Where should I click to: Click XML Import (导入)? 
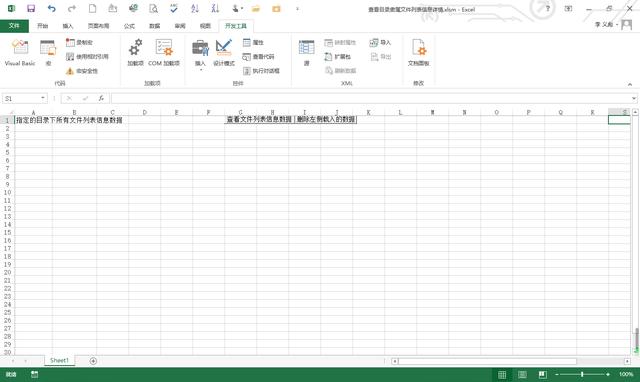point(380,42)
